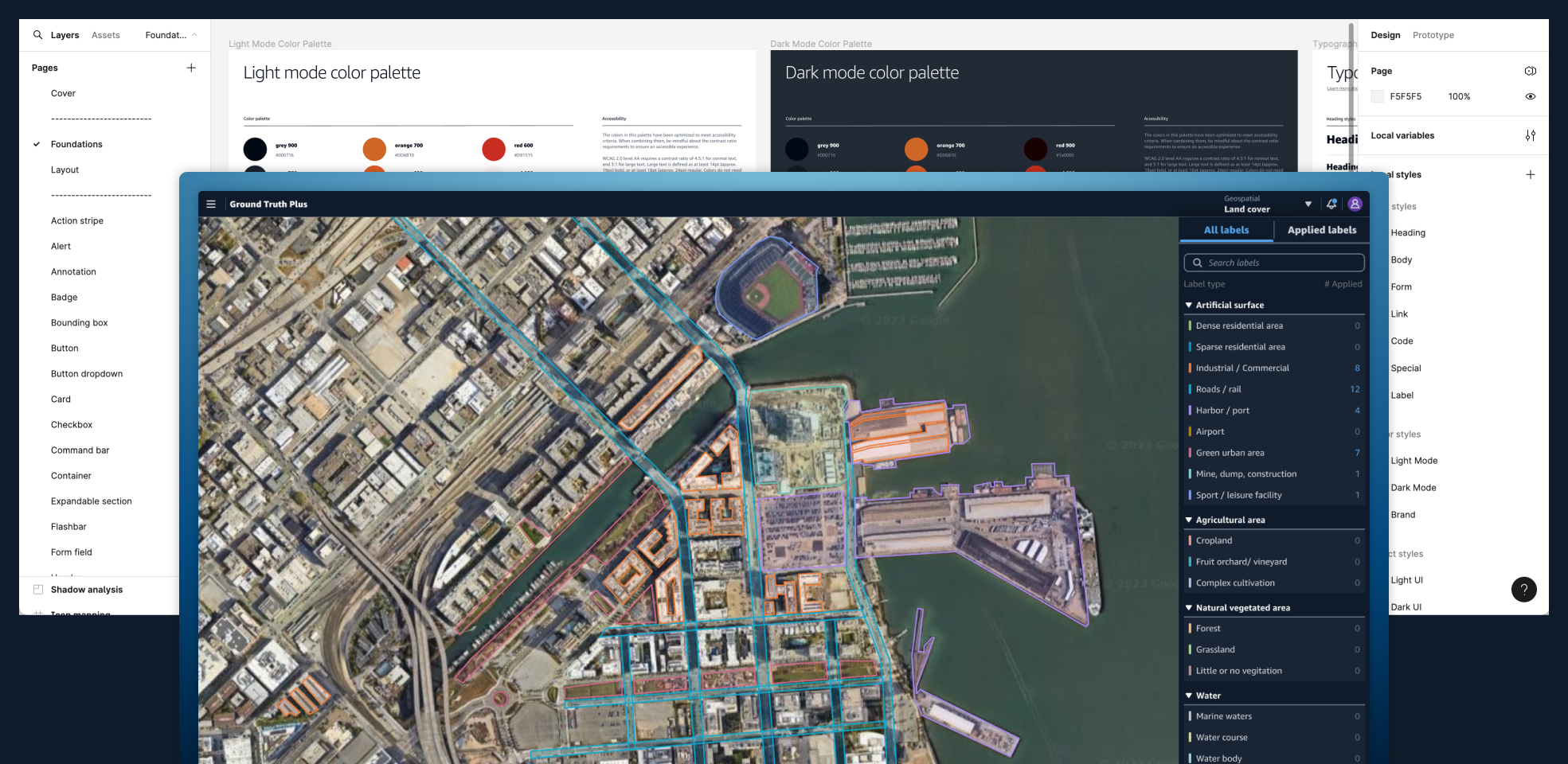Click page color swatch F5F5F5
Viewport: 1568px width, 764px height.
coord(1377,96)
